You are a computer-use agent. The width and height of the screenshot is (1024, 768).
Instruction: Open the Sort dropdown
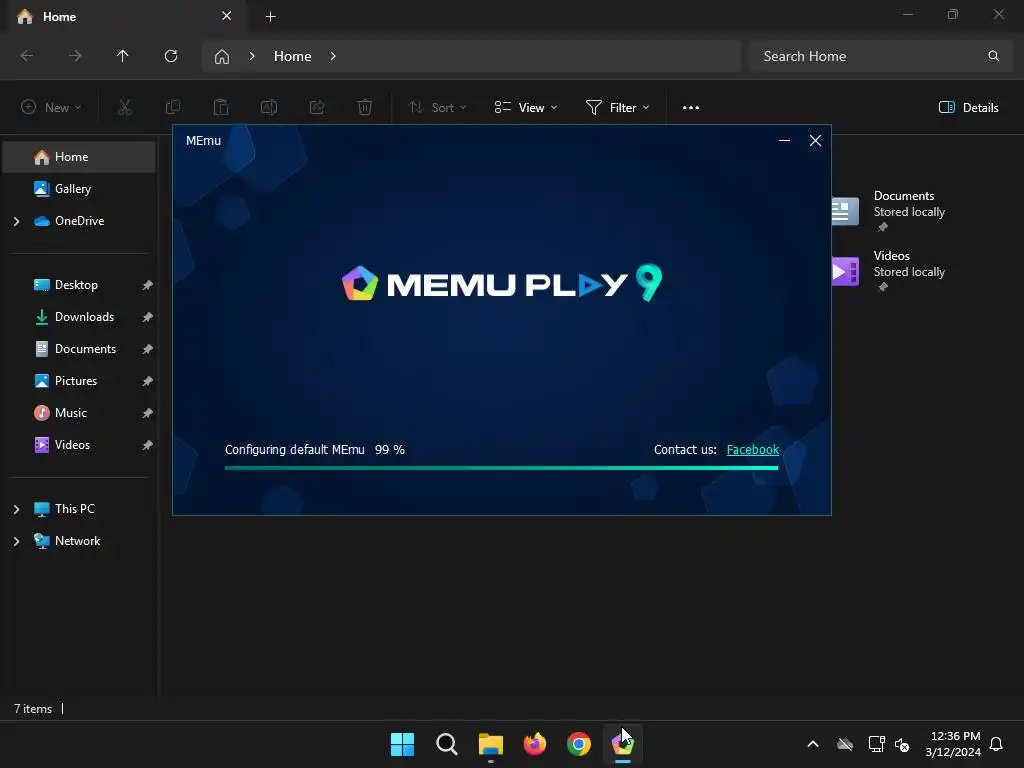click(437, 107)
